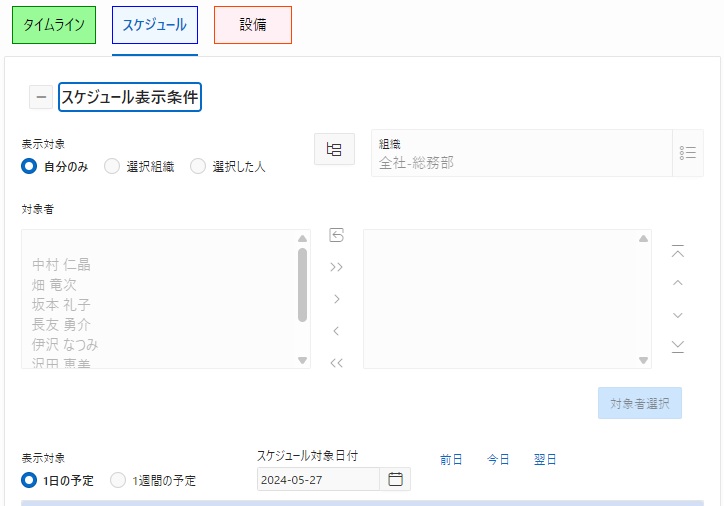724x506 pixels.
Task: Remove selected person with < icon
Action: [x=337, y=331]
